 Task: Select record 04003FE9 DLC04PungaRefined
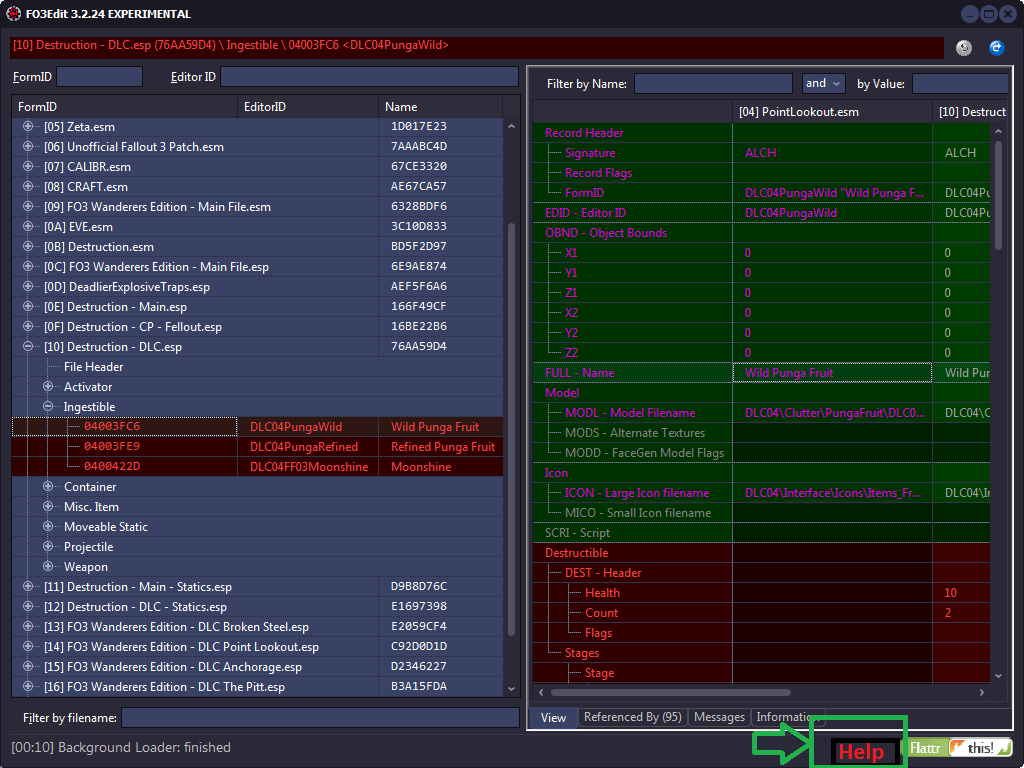257,447
